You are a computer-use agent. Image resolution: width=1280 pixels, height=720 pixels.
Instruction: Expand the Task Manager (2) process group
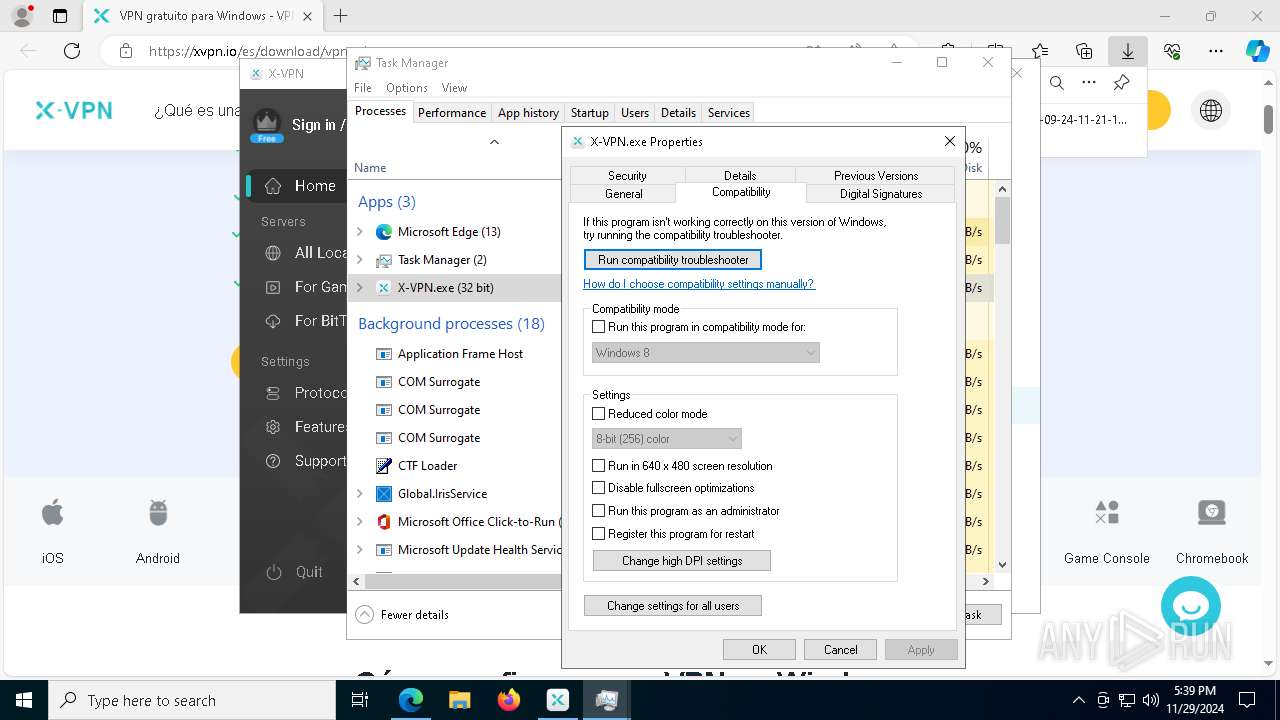(x=360, y=260)
